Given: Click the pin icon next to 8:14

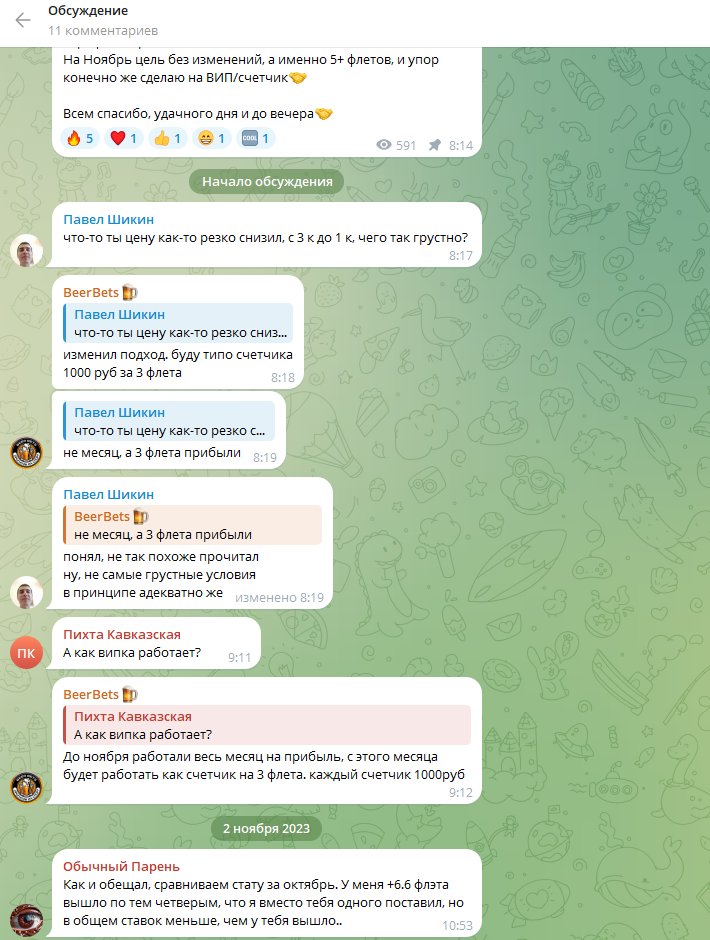Looking at the screenshot, I should pos(435,145).
